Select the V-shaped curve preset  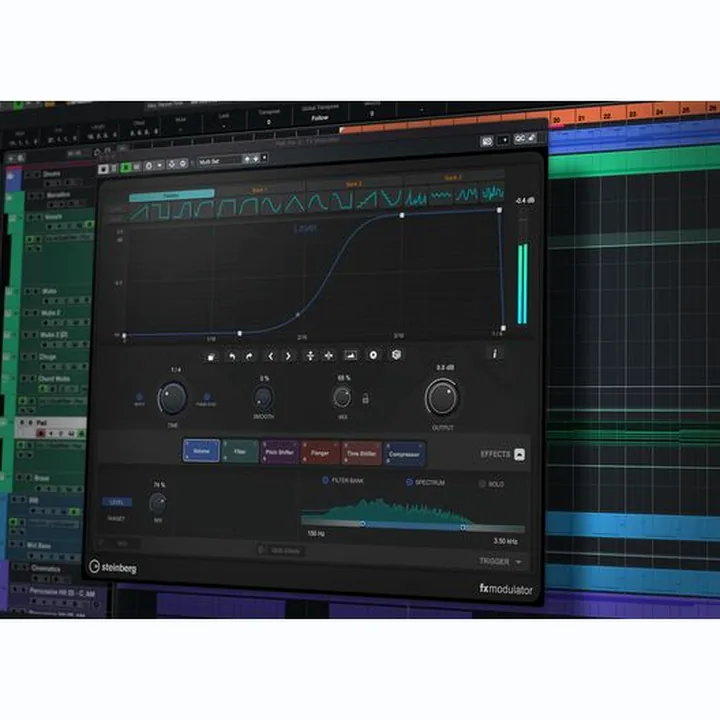tap(391, 198)
